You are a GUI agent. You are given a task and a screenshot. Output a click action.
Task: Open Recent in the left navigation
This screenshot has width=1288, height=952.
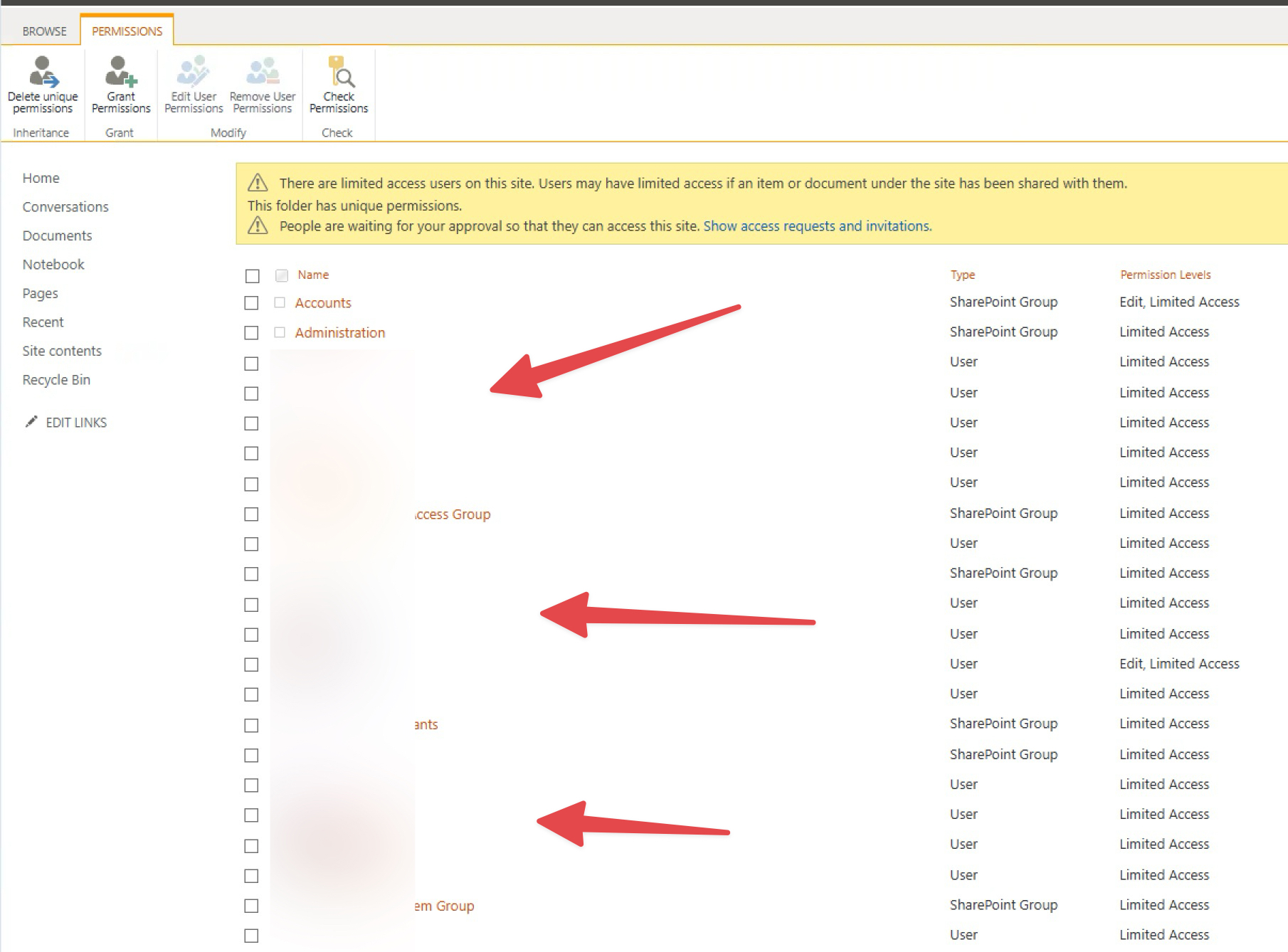(x=43, y=322)
